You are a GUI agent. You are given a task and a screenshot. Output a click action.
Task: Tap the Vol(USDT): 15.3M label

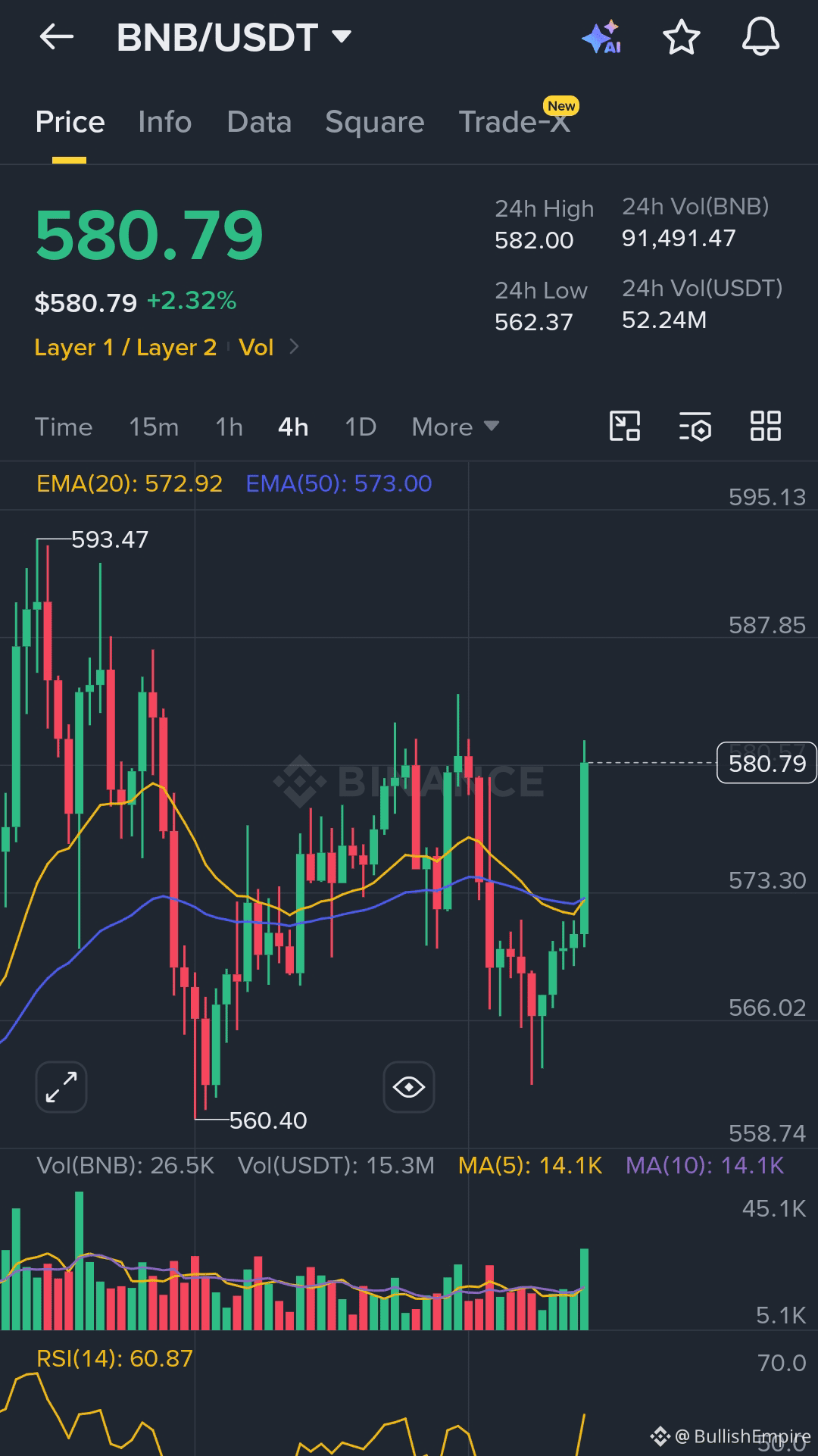coord(336,1165)
